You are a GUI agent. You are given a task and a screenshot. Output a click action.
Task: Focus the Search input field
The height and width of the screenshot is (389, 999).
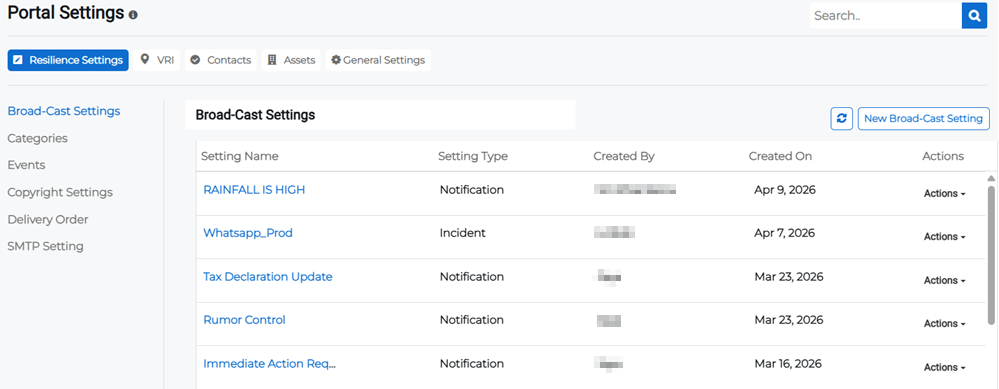tap(886, 15)
